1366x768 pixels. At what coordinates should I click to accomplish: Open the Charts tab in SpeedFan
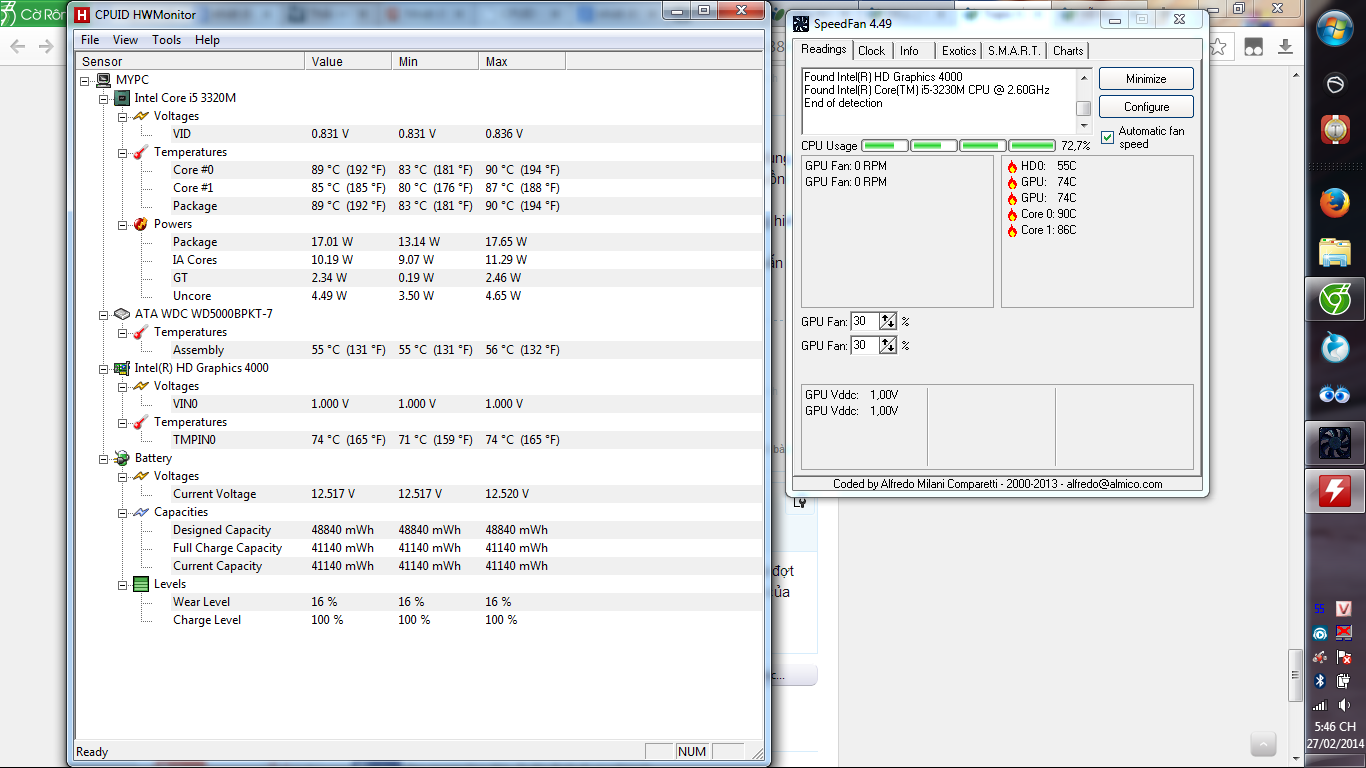[x=1068, y=51]
